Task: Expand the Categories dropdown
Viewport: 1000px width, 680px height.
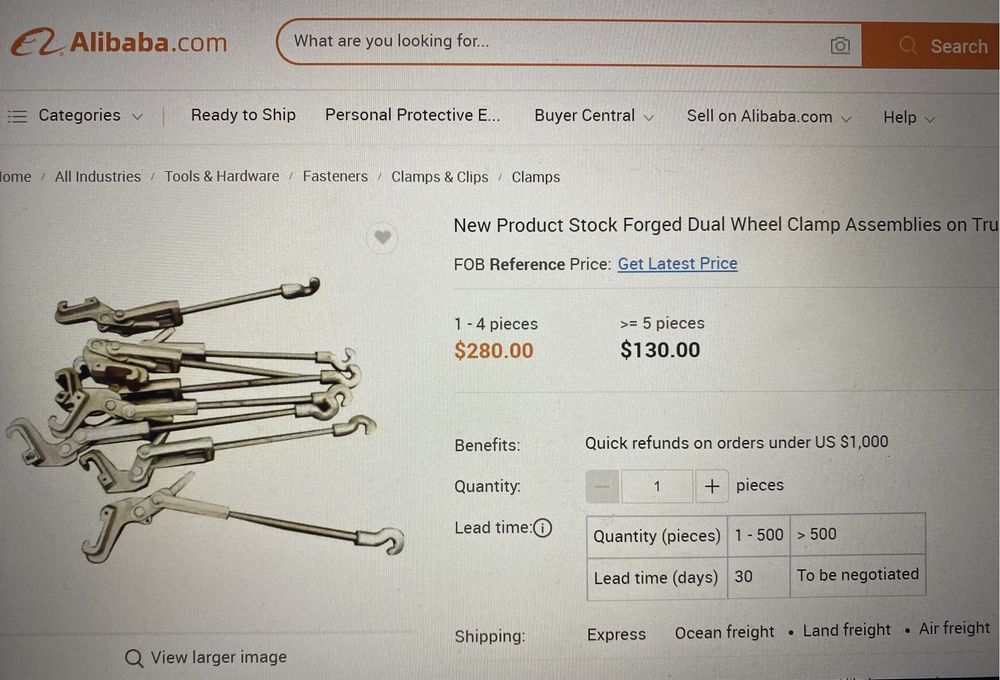Action: [x=137, y=117]
